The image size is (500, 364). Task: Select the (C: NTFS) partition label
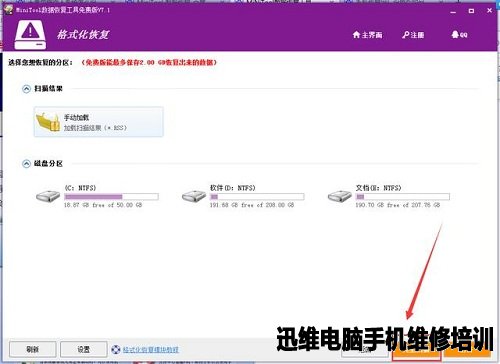click(x=80, y=188)
